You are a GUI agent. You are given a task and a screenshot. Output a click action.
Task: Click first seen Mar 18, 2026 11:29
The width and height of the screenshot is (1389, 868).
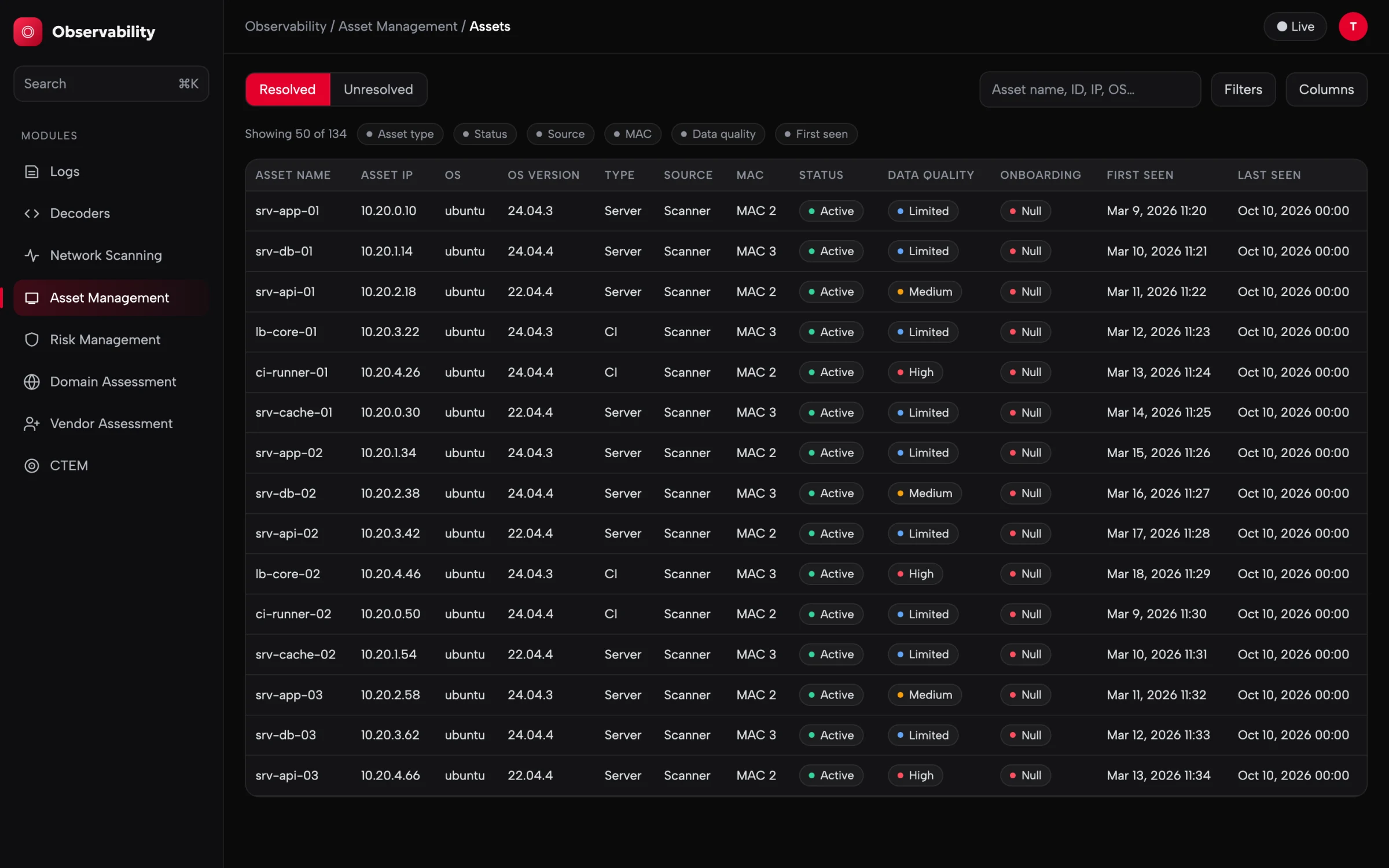pyautogui.click(x=1158, y=574)
